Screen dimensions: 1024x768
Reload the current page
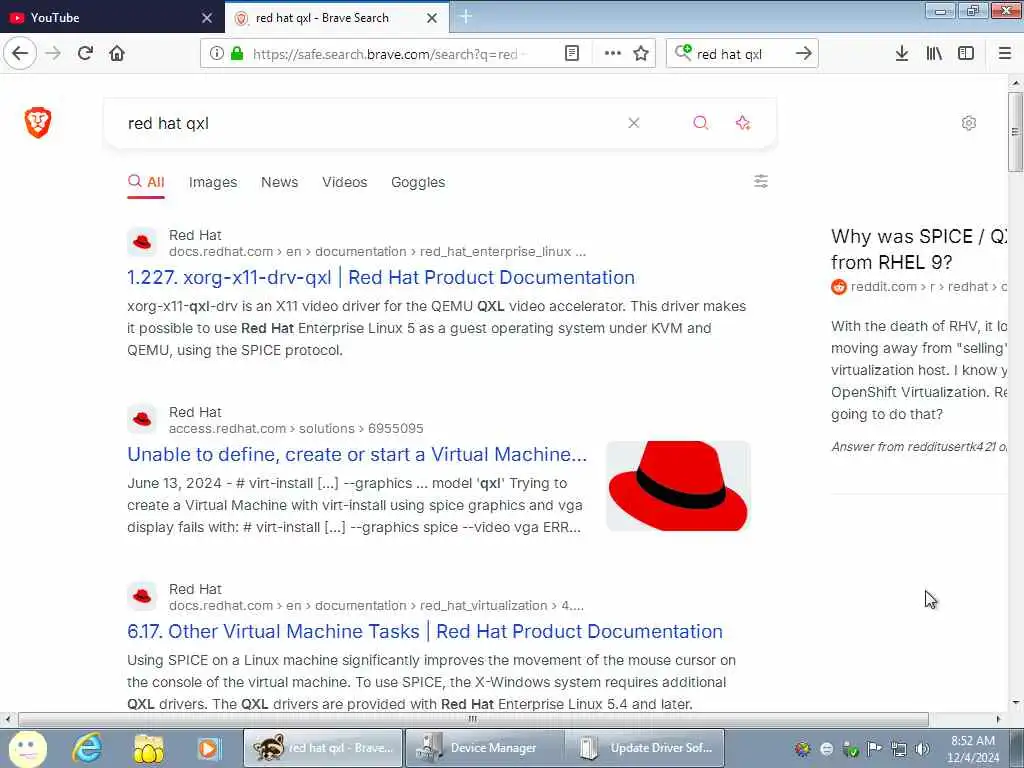point(85,53)
